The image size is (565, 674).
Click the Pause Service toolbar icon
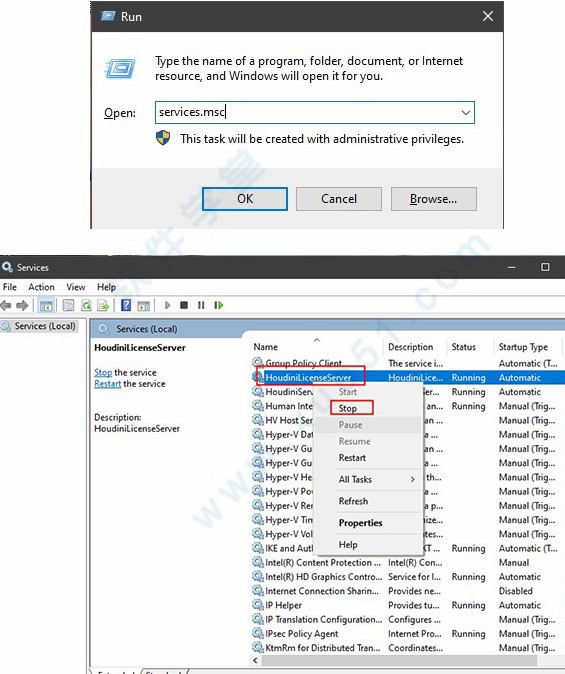(x=201, y=305)
